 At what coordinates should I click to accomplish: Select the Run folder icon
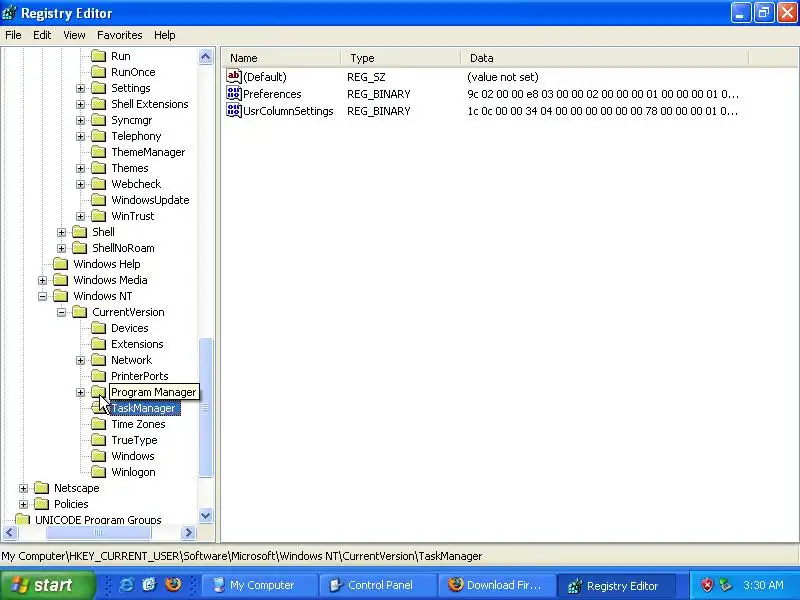[98, 56]
